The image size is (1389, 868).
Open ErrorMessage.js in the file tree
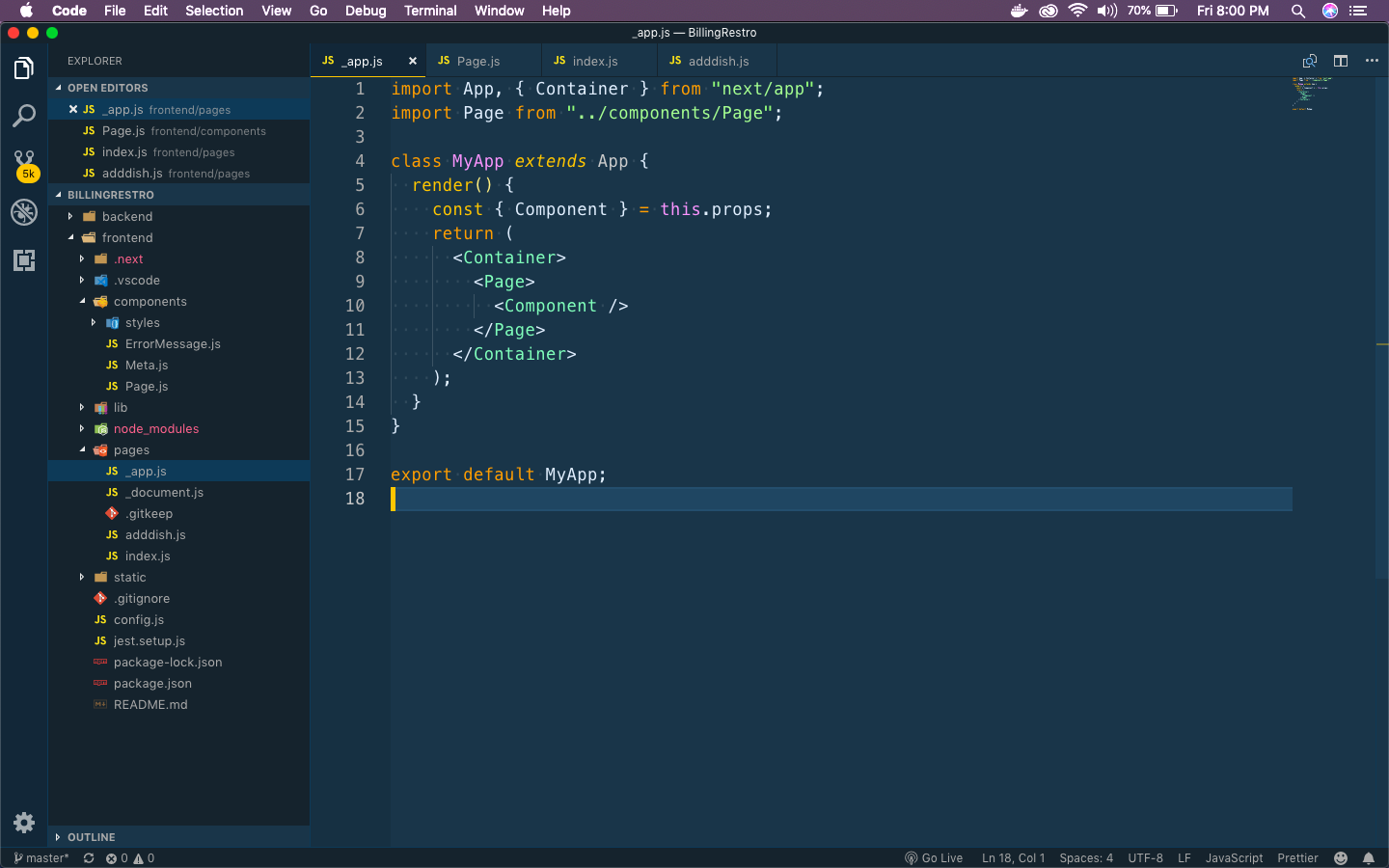179,344
